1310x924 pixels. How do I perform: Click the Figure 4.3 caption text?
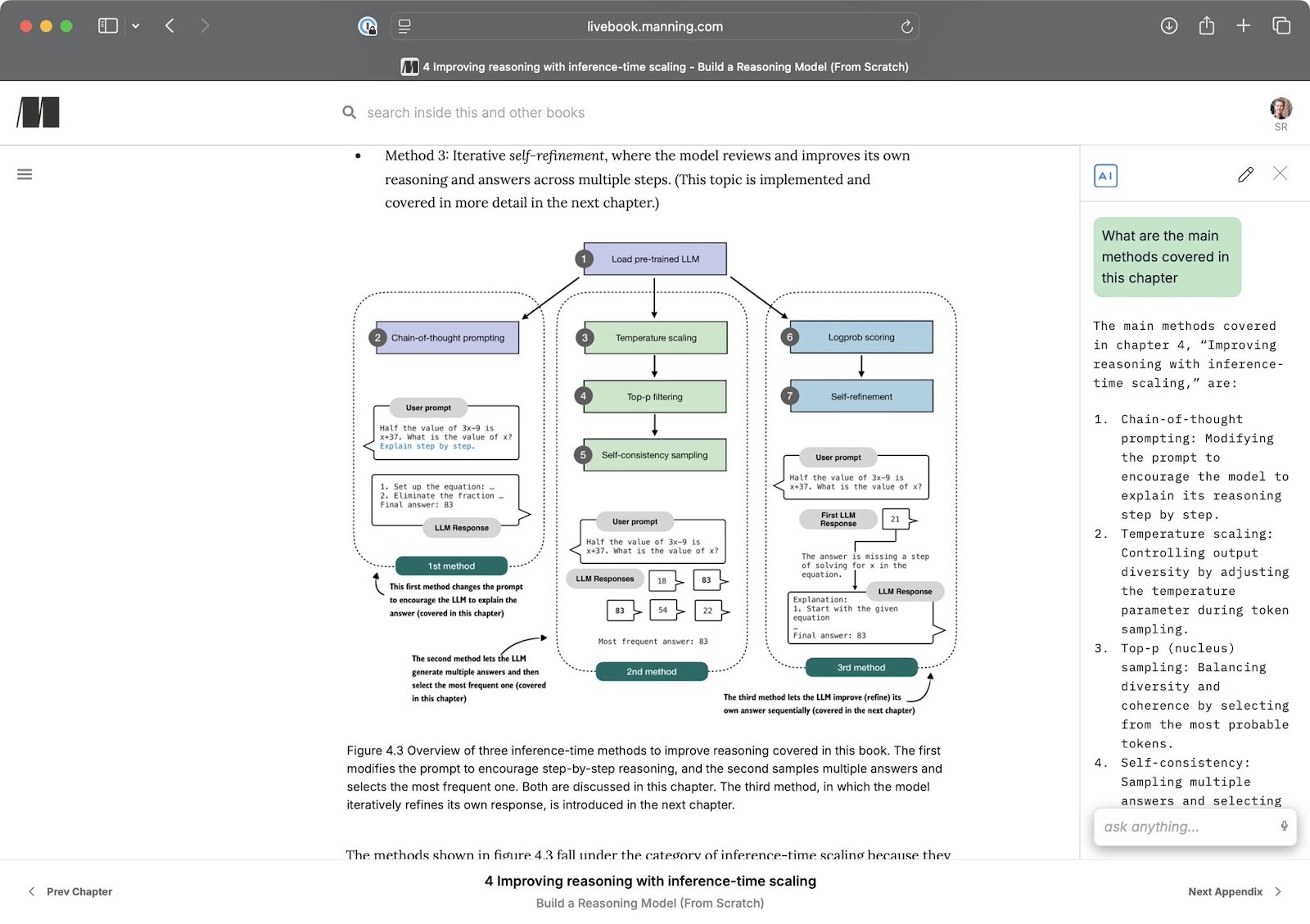[x=644, y=778]
